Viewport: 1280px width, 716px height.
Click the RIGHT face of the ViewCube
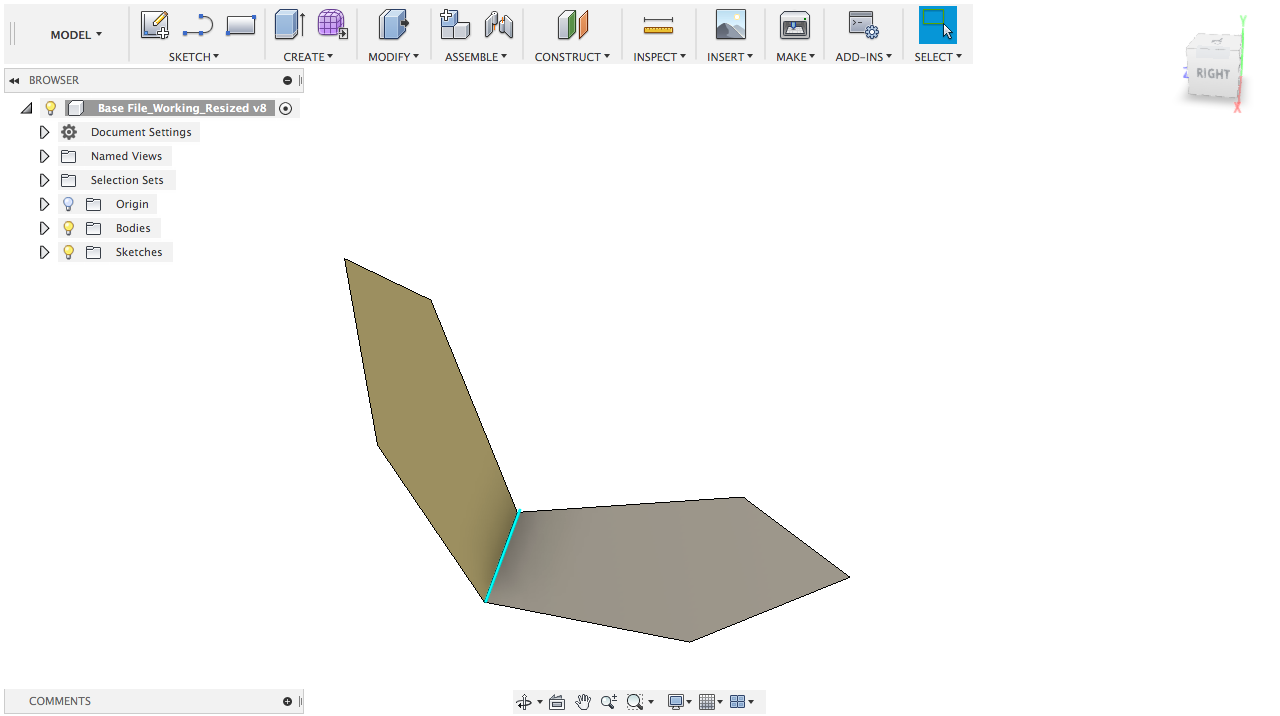(1213, 73)
